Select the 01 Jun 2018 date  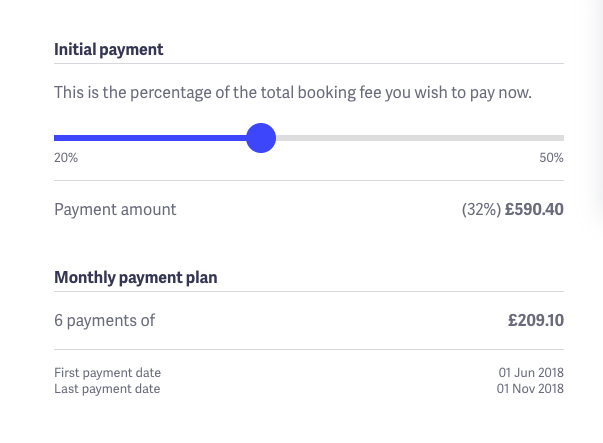[531, 373]
